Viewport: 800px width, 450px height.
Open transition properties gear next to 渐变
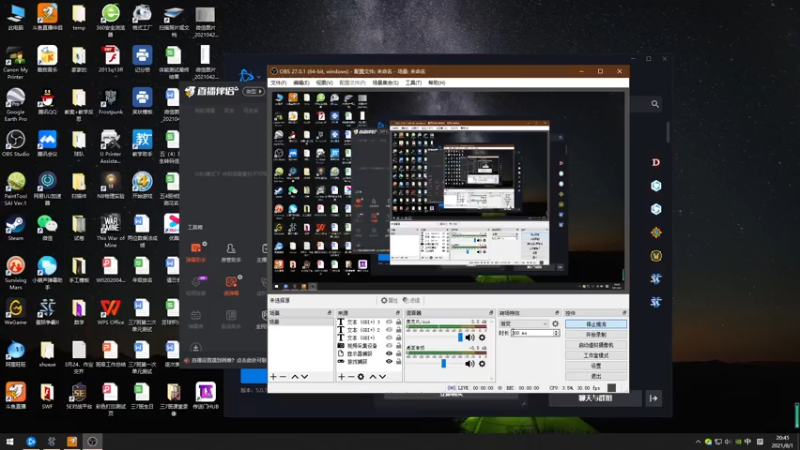coord(556,323)
